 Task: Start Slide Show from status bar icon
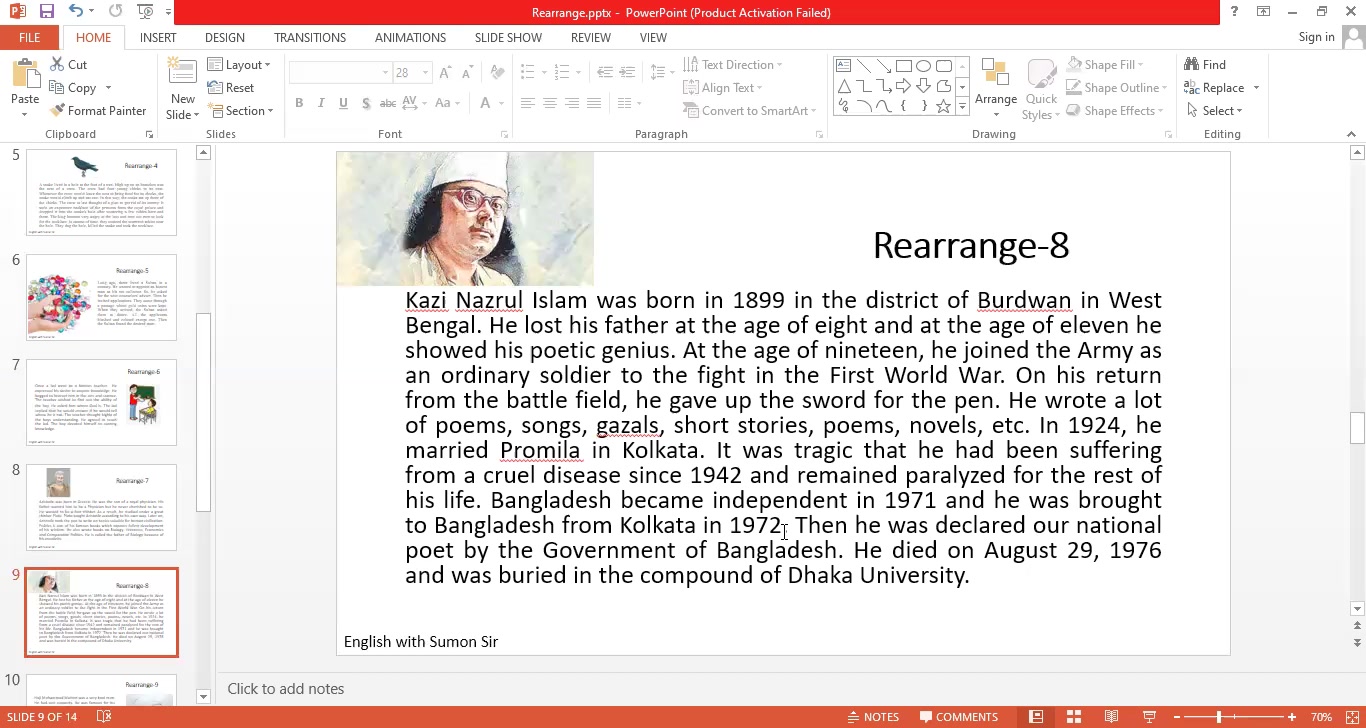(x=1149, y=717)
